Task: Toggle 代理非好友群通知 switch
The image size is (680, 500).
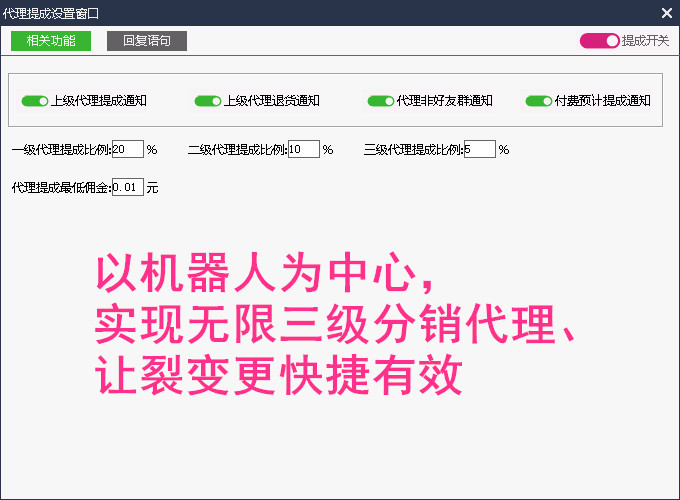Action: 381,101
